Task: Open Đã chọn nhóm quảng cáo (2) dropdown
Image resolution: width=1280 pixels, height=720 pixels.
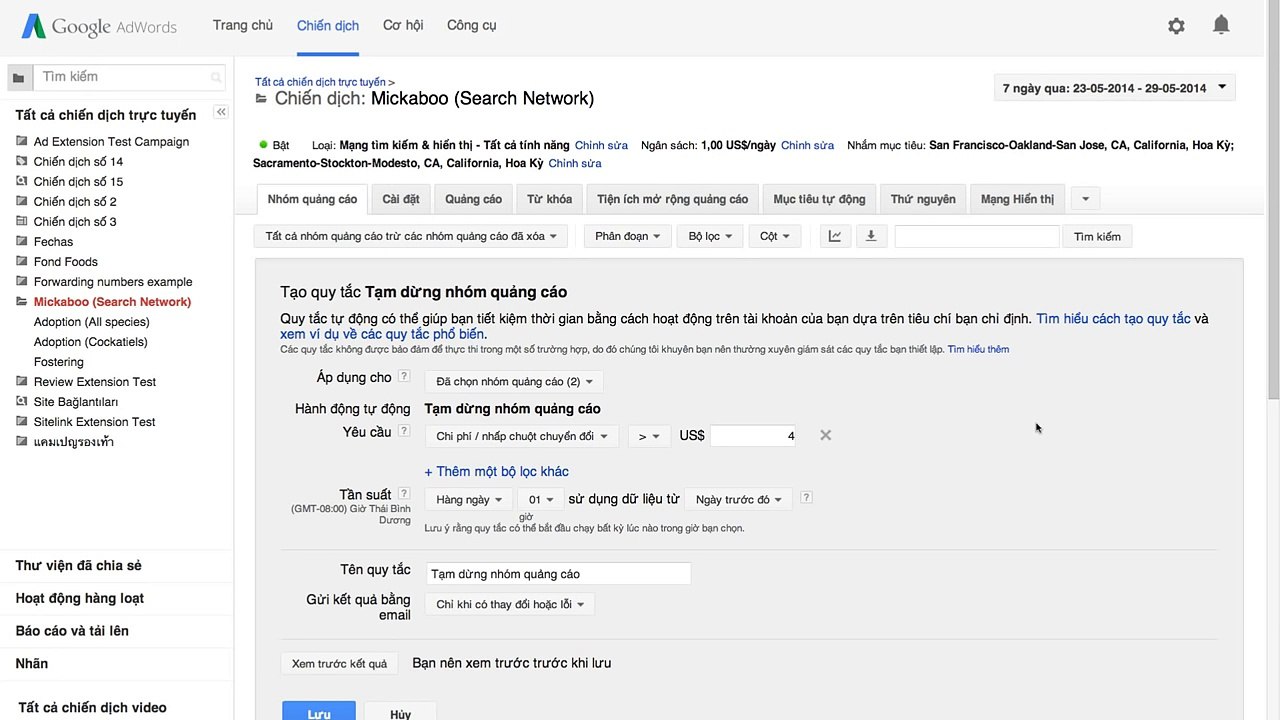Action: pos(514,381)
